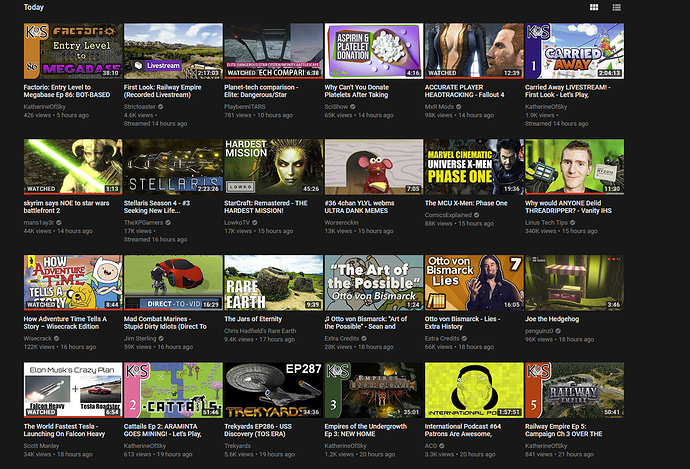
Task: Open Threadripper delid video thumbnail
Action: [x=575, y=167]
